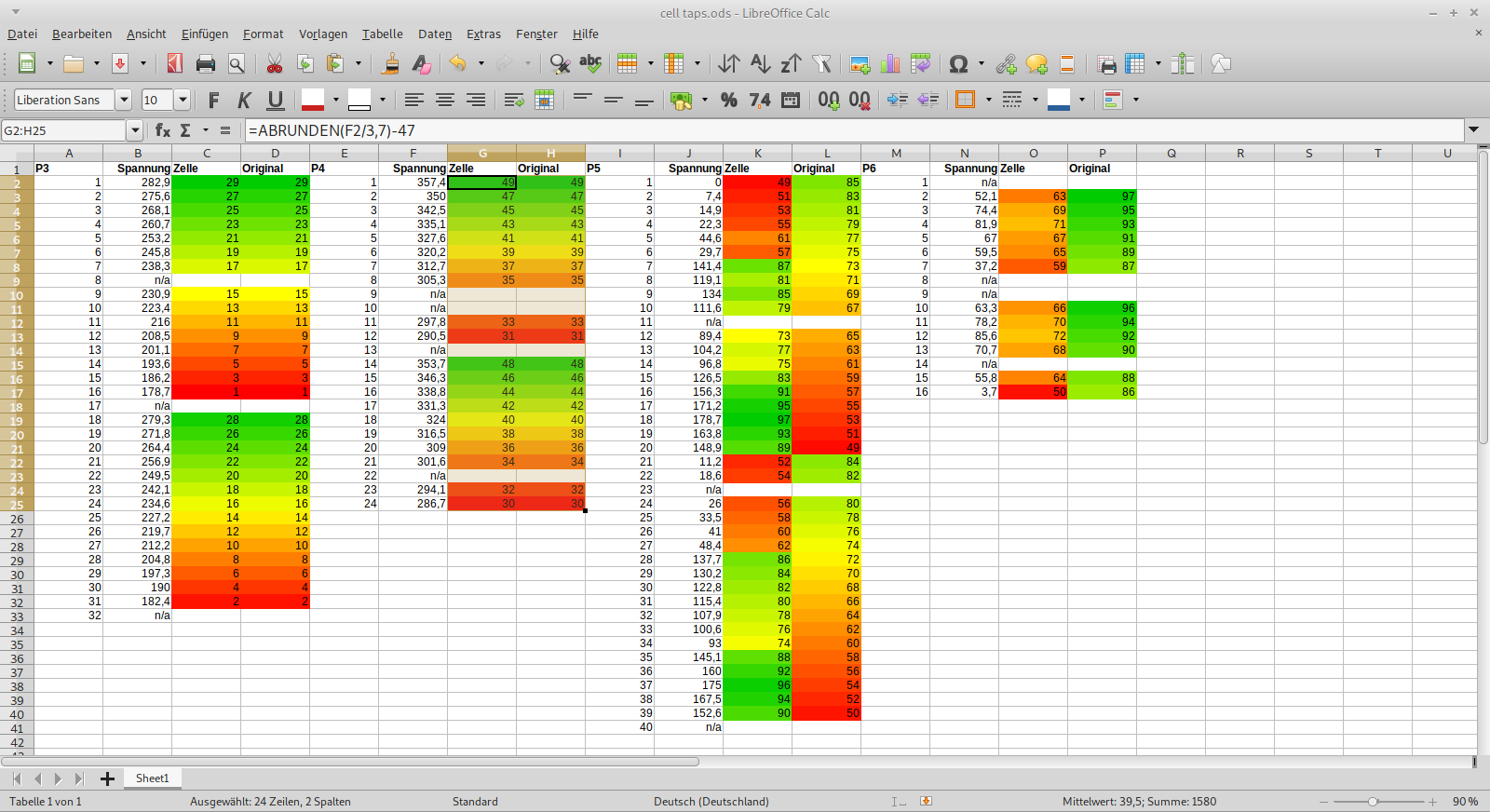Toggle underline formatting
The image size is (1490, 812).
[x=276, y=100]
